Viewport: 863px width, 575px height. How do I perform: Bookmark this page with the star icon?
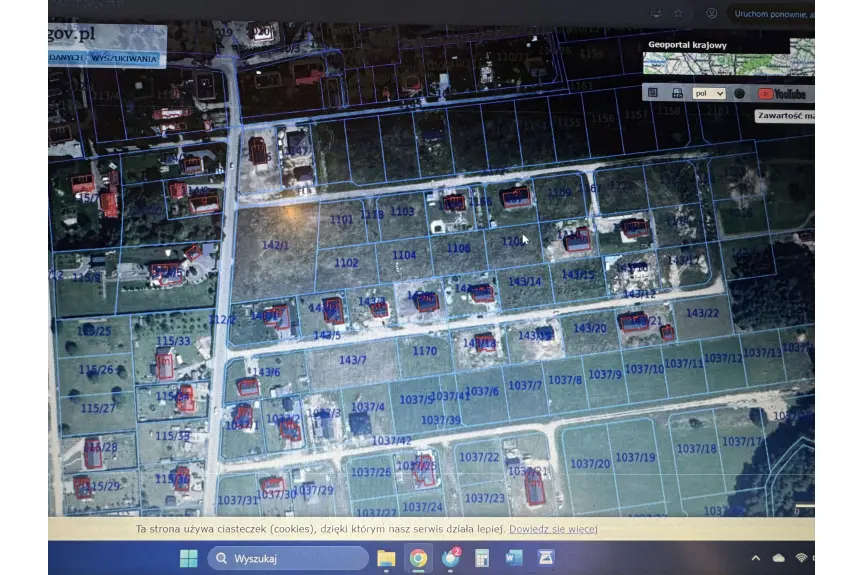[678, 14]
